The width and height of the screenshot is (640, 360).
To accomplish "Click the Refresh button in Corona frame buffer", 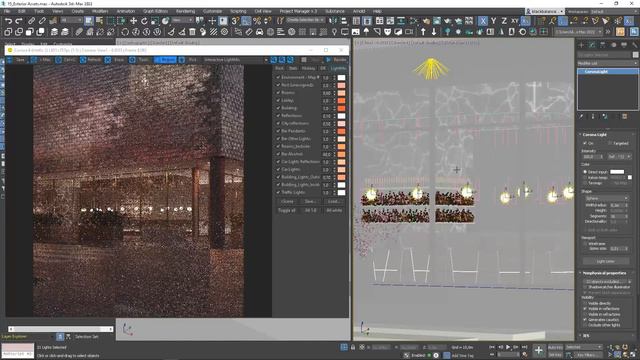I will pyautogui.click(x=91, y=60).
